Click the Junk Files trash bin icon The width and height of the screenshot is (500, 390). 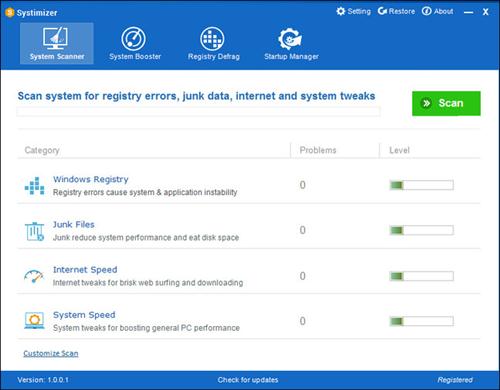point(34,231)
